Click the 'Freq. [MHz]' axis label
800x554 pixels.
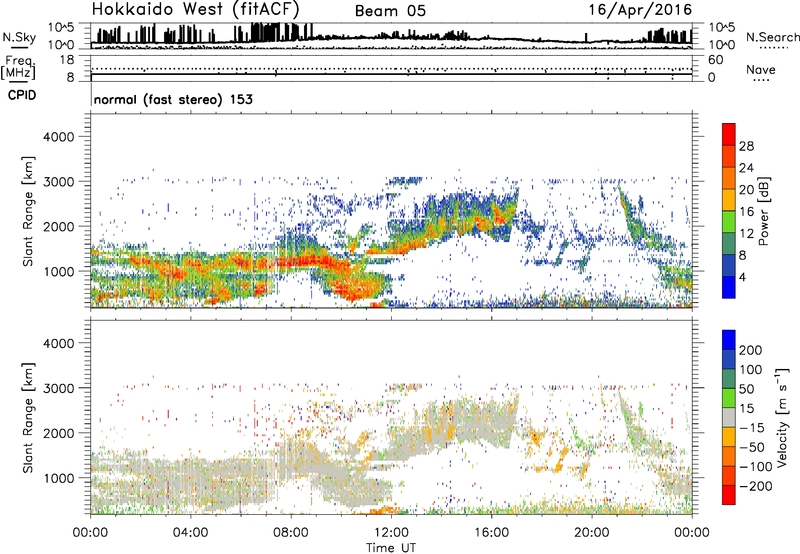pyautogui.click(x=19, y=68)
